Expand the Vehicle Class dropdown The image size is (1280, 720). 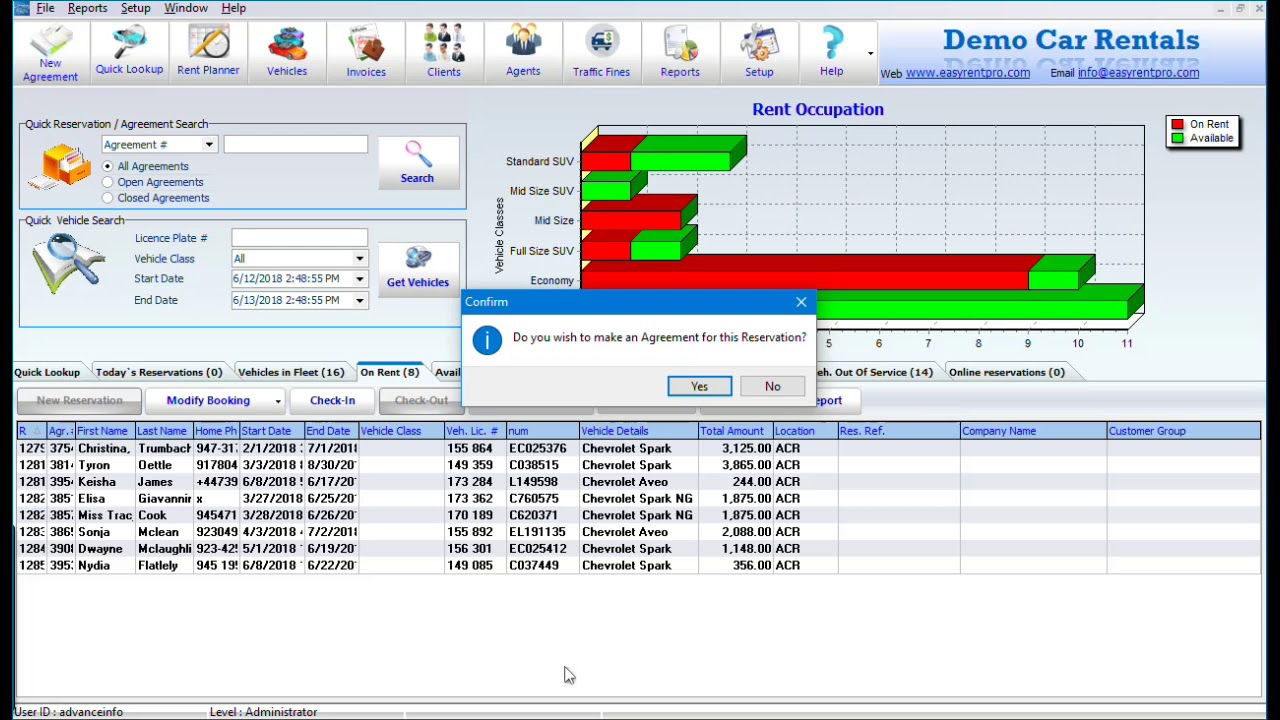click(x=359, y=259)
